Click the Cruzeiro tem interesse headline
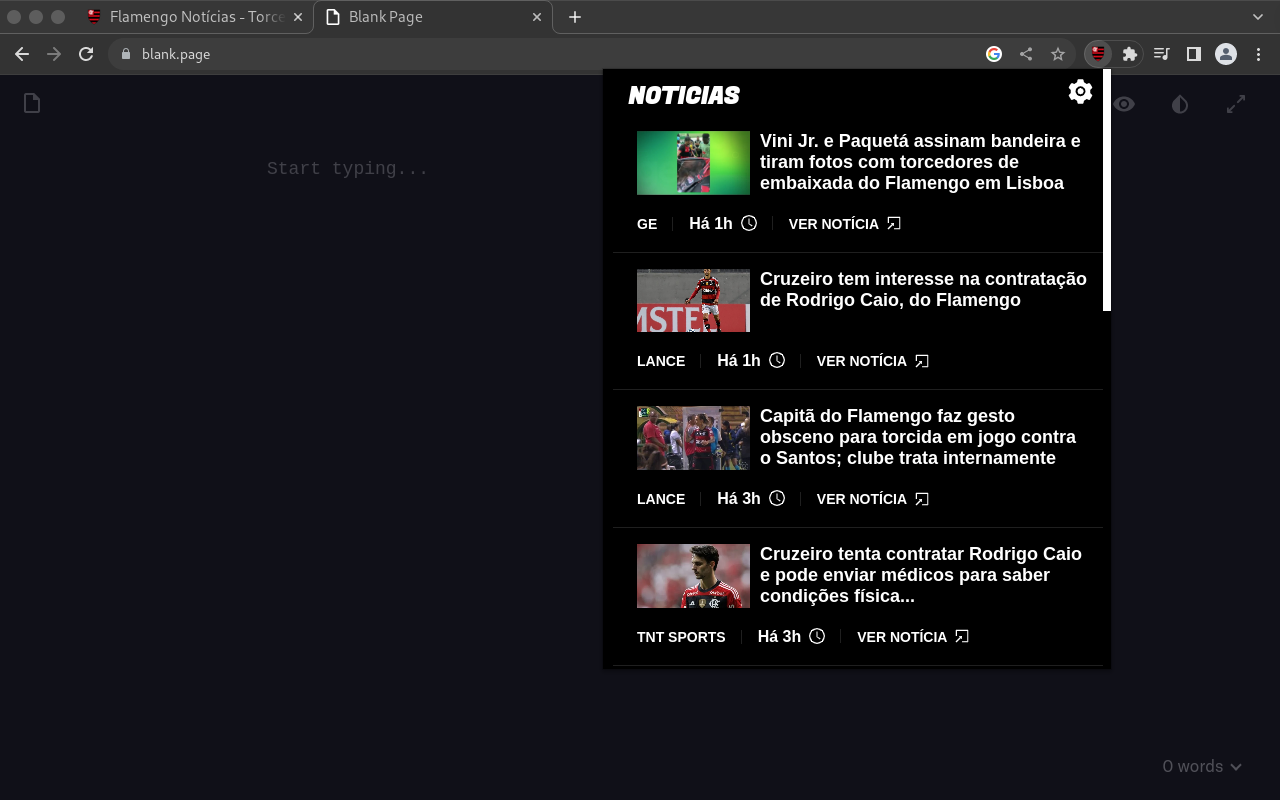1280x800 pixels. 923,290
